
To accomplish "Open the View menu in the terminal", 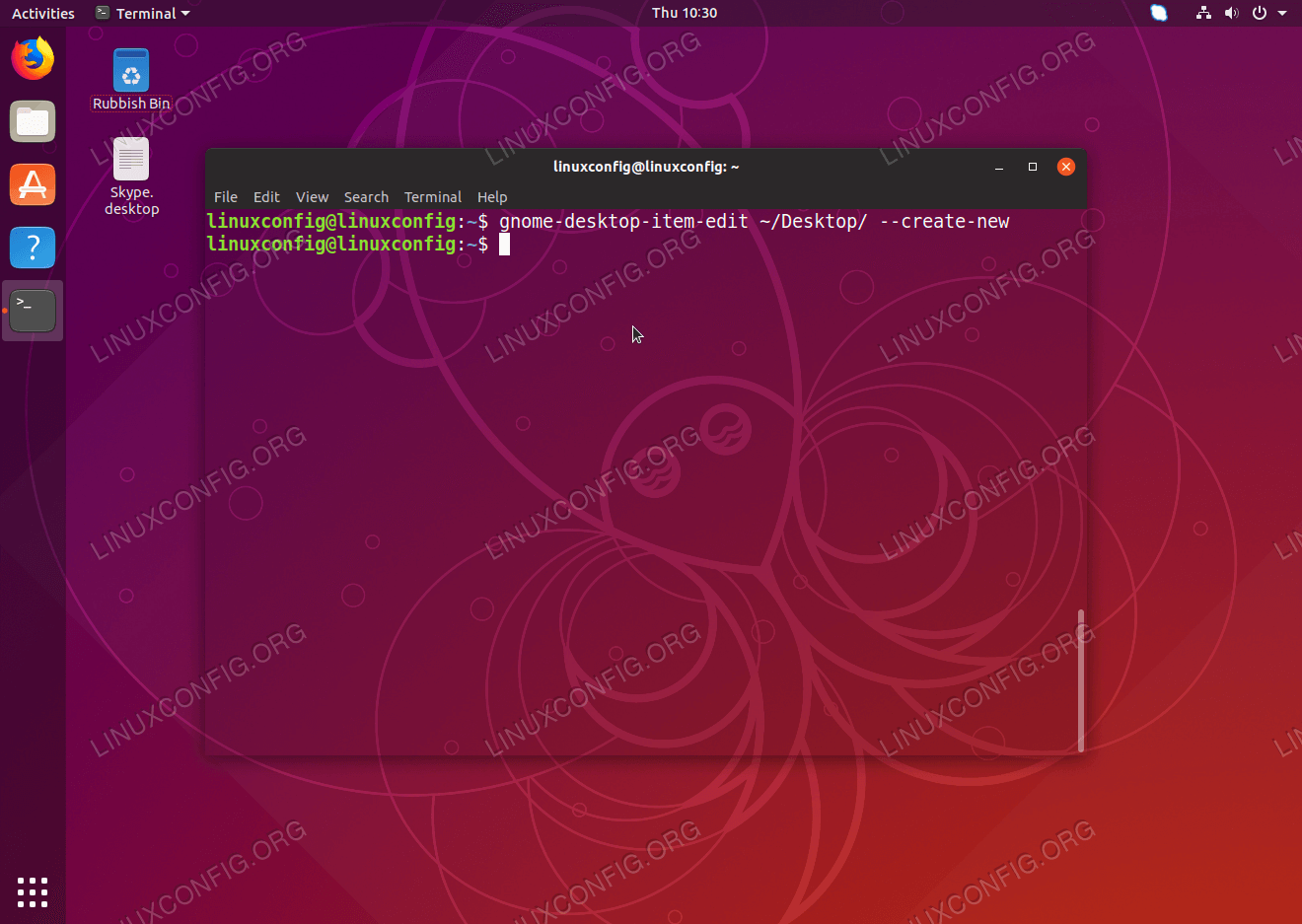I will 312,197.
